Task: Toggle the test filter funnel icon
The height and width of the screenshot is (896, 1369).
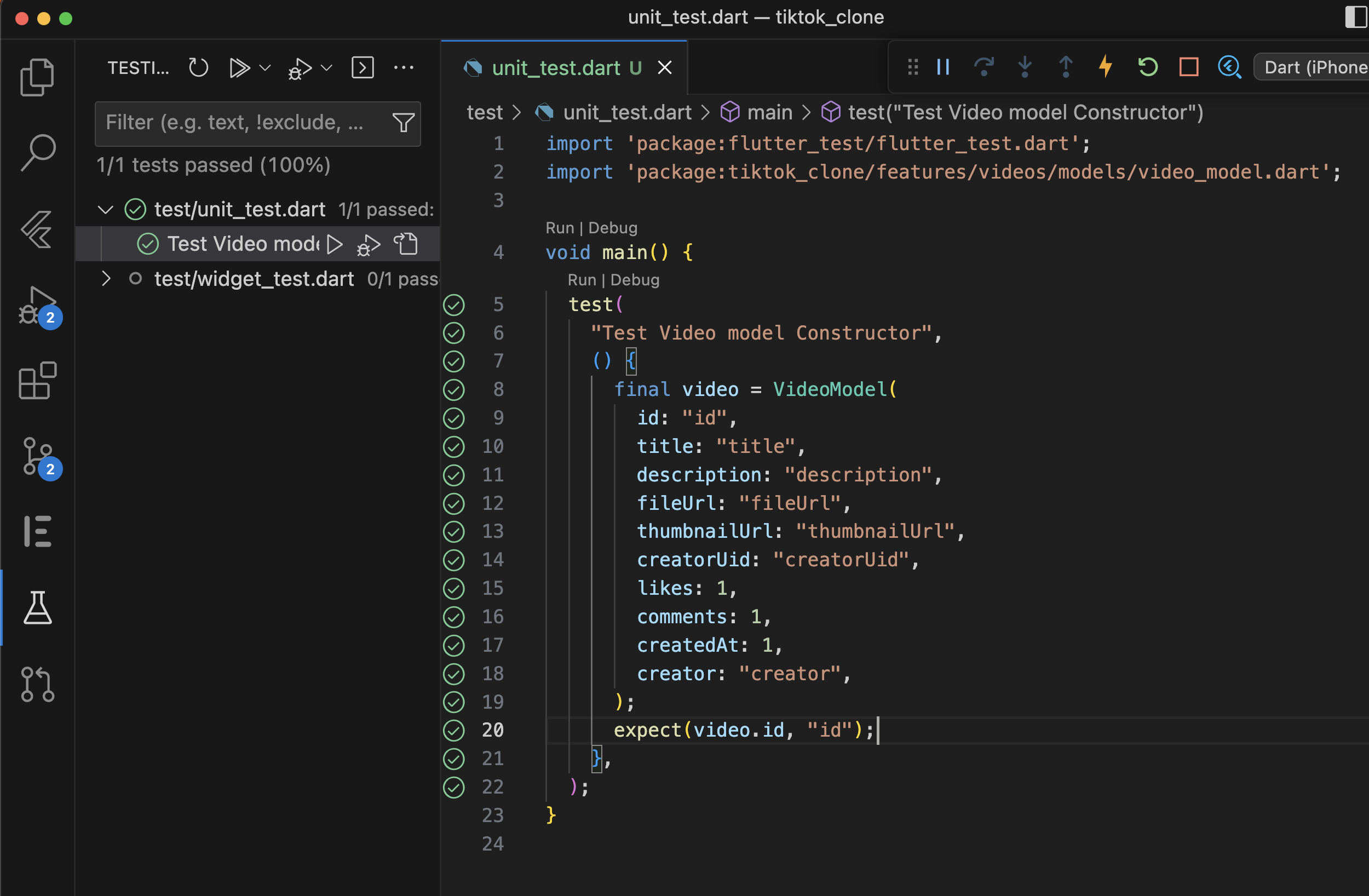Action: [x=403, y=123]
